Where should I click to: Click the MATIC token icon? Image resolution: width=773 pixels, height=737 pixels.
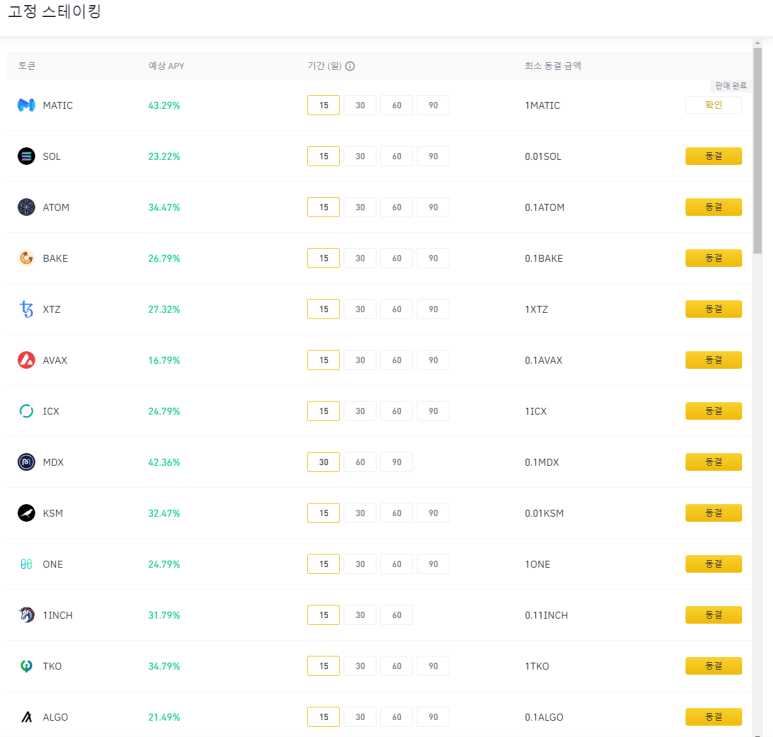(26, 105)
